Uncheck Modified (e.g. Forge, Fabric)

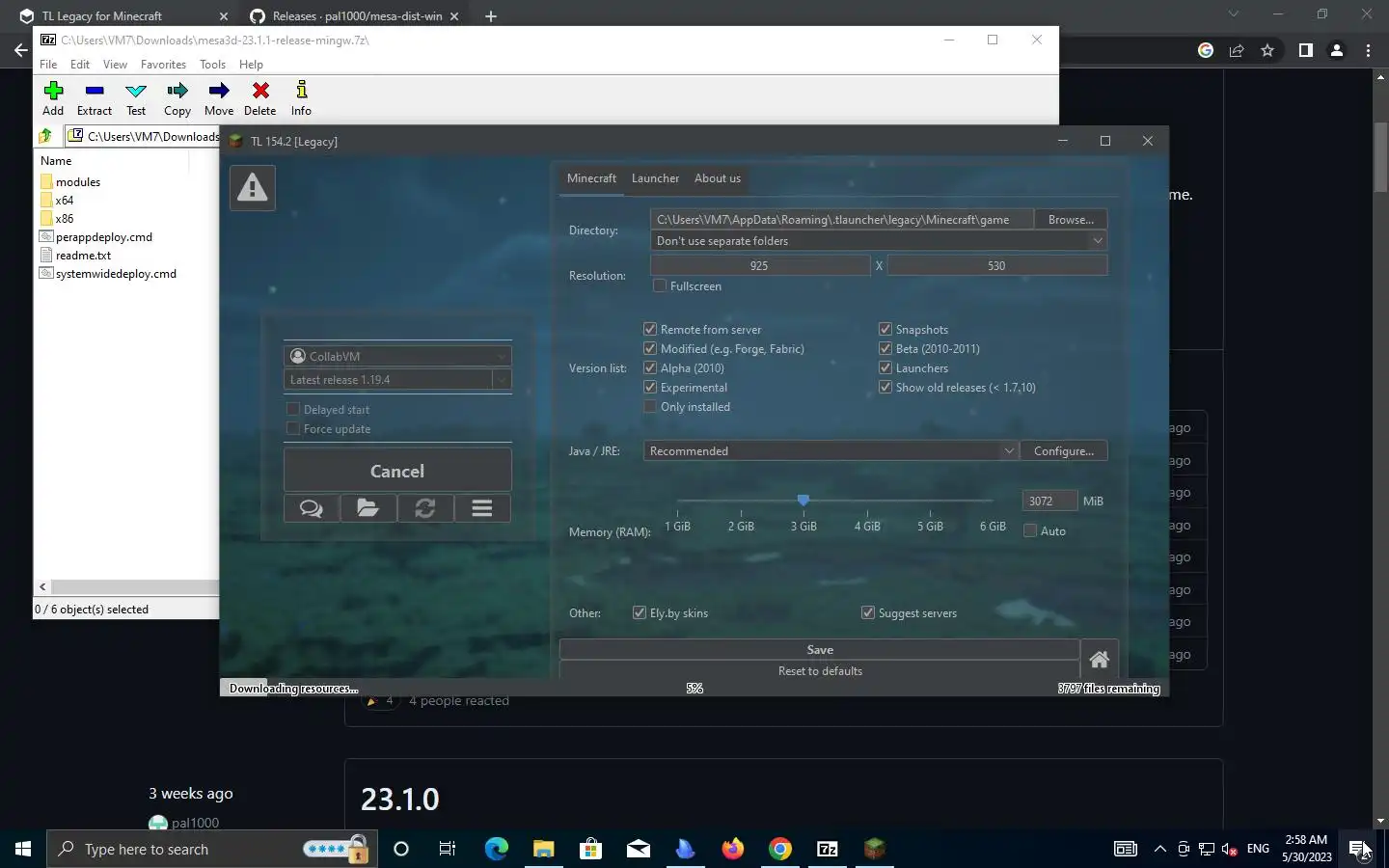pyautogui.click(x=650, y=348)
